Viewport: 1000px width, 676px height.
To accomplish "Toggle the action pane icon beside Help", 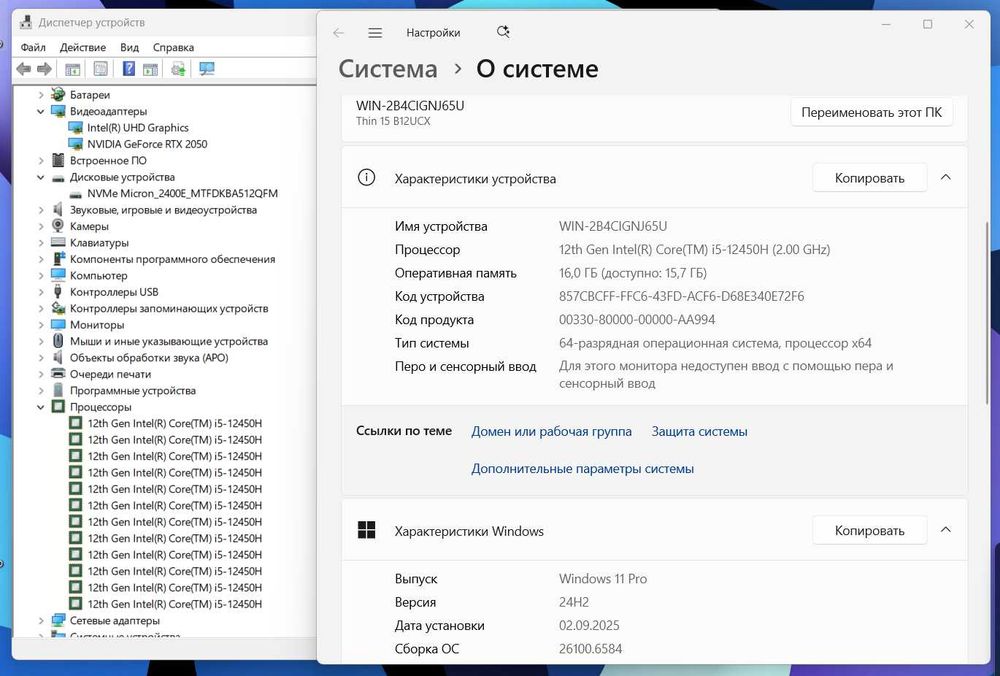I will click(x=151, y=69).
